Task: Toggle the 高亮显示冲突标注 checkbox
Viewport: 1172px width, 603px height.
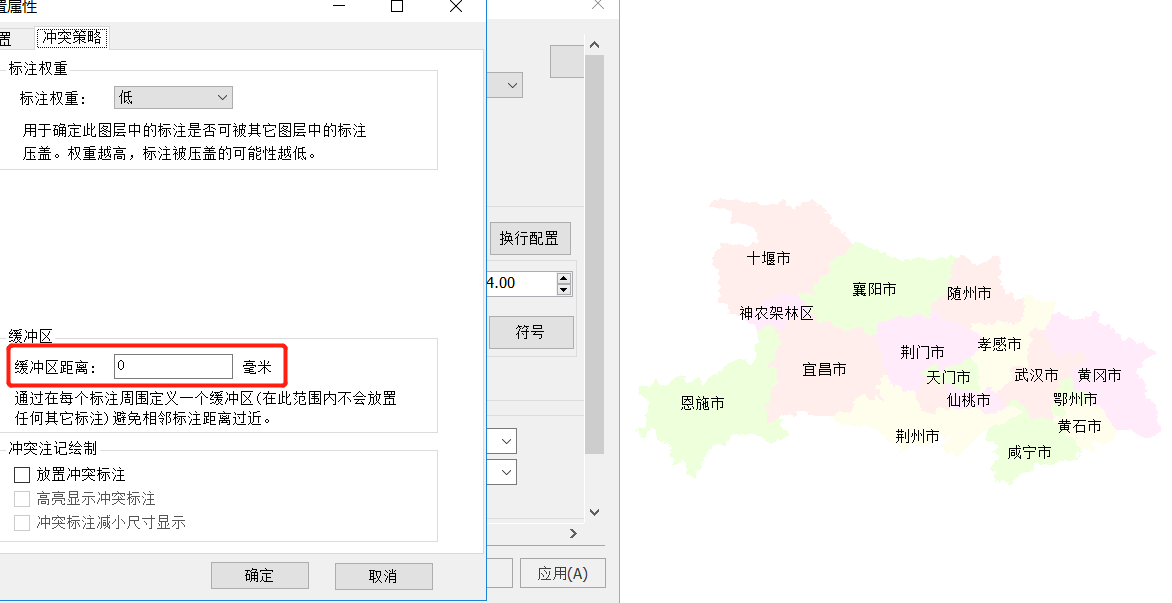Action: [x=22, y=499]
